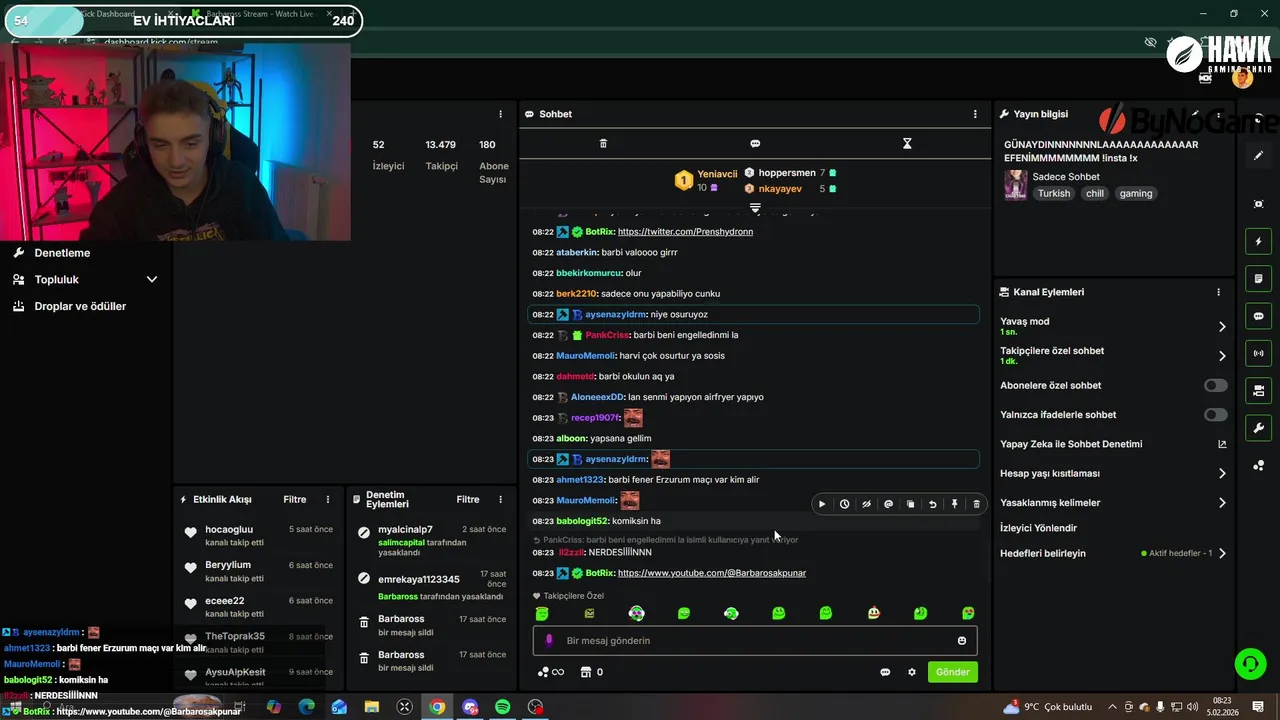Toggle Yalnızca ifadelerle sohbet switch

1215,415
